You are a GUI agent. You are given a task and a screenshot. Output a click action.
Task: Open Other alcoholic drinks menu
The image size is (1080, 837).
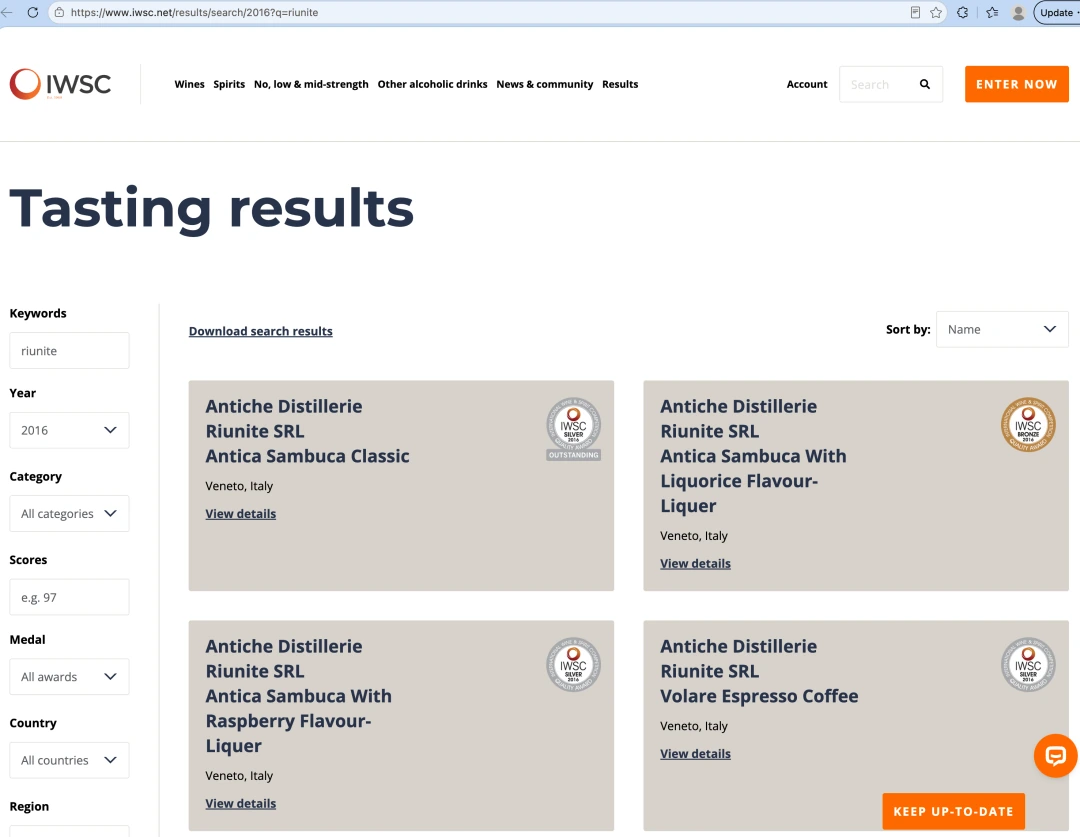point(433,84)
